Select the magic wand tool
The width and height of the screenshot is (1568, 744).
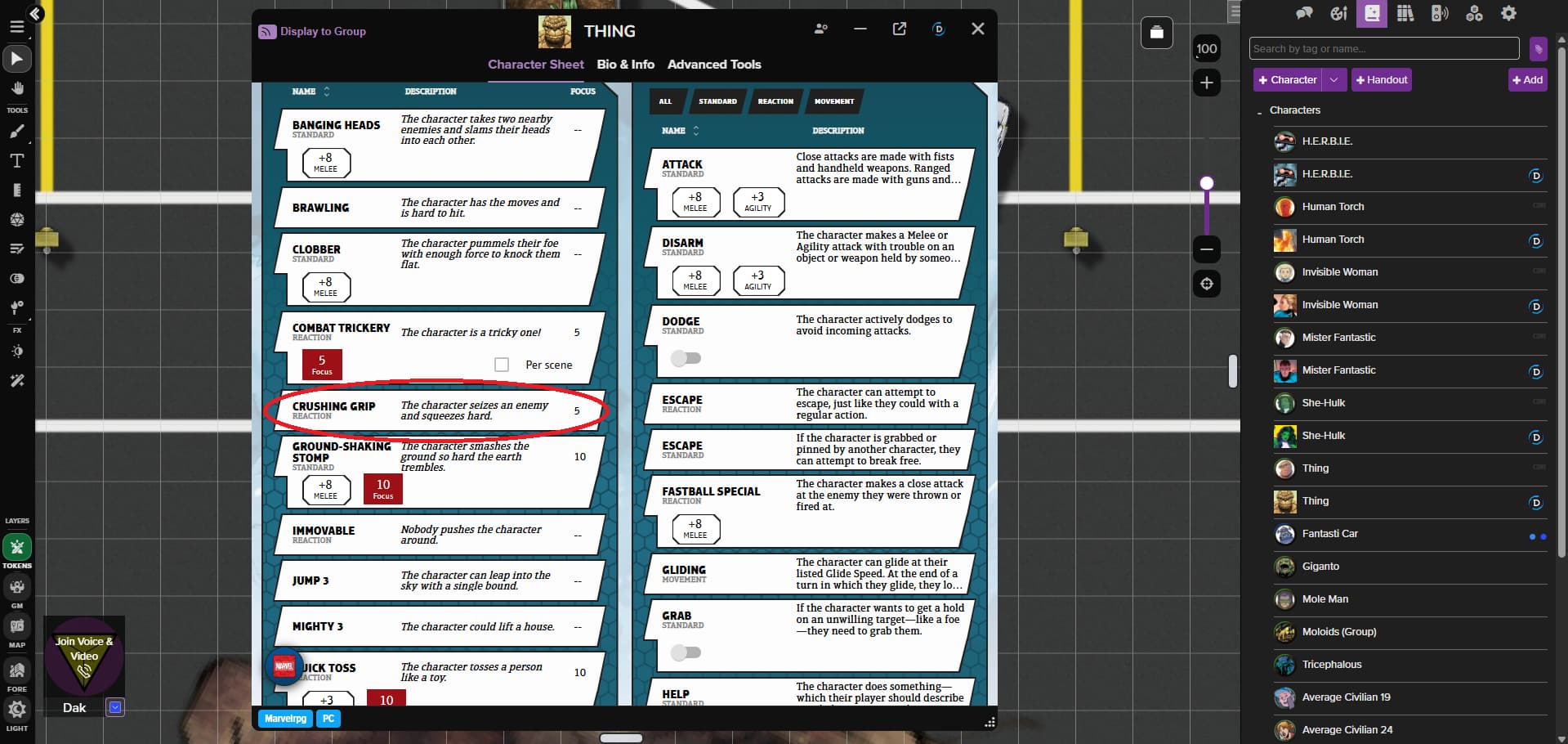click(16, 381)
